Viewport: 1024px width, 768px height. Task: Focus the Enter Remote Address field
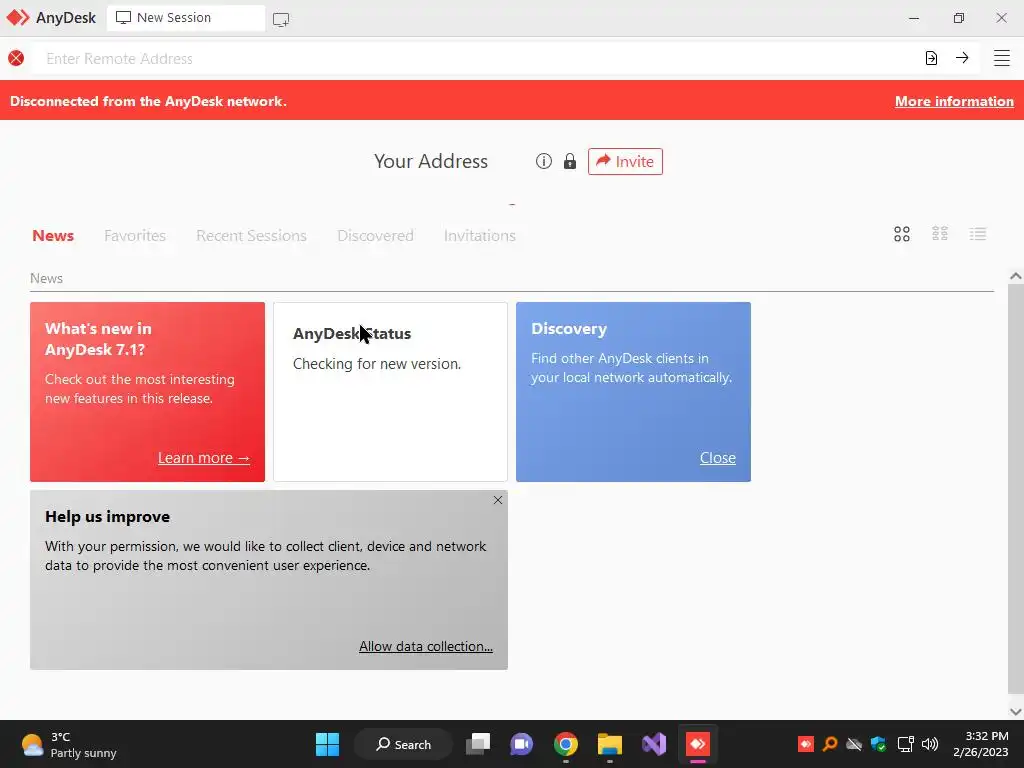click(477, 58)
